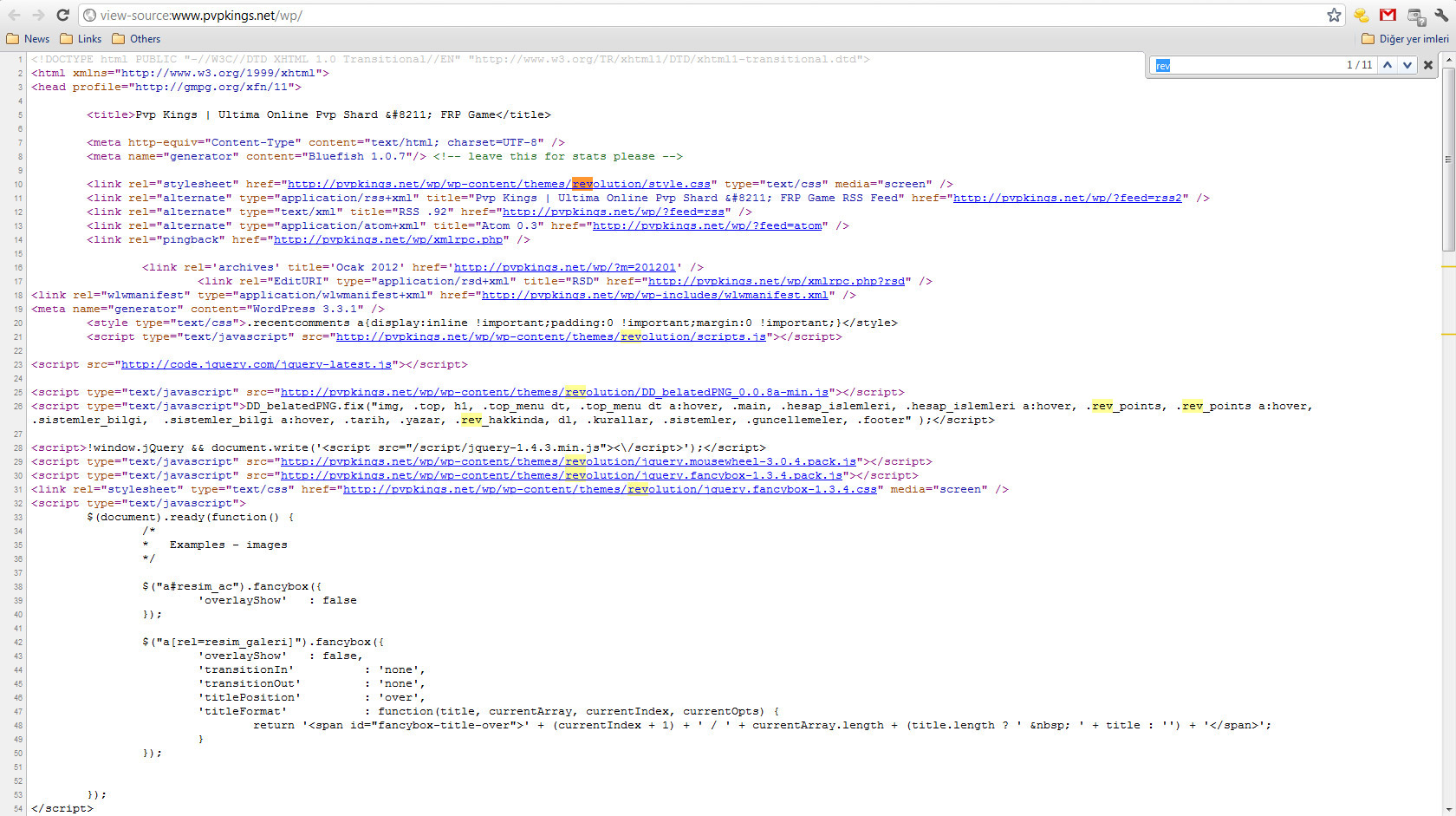Open the jquery.mousewheel-3.0.4.pack.js link
This screenshot has height=816, width=1456.
coord(569,461)
